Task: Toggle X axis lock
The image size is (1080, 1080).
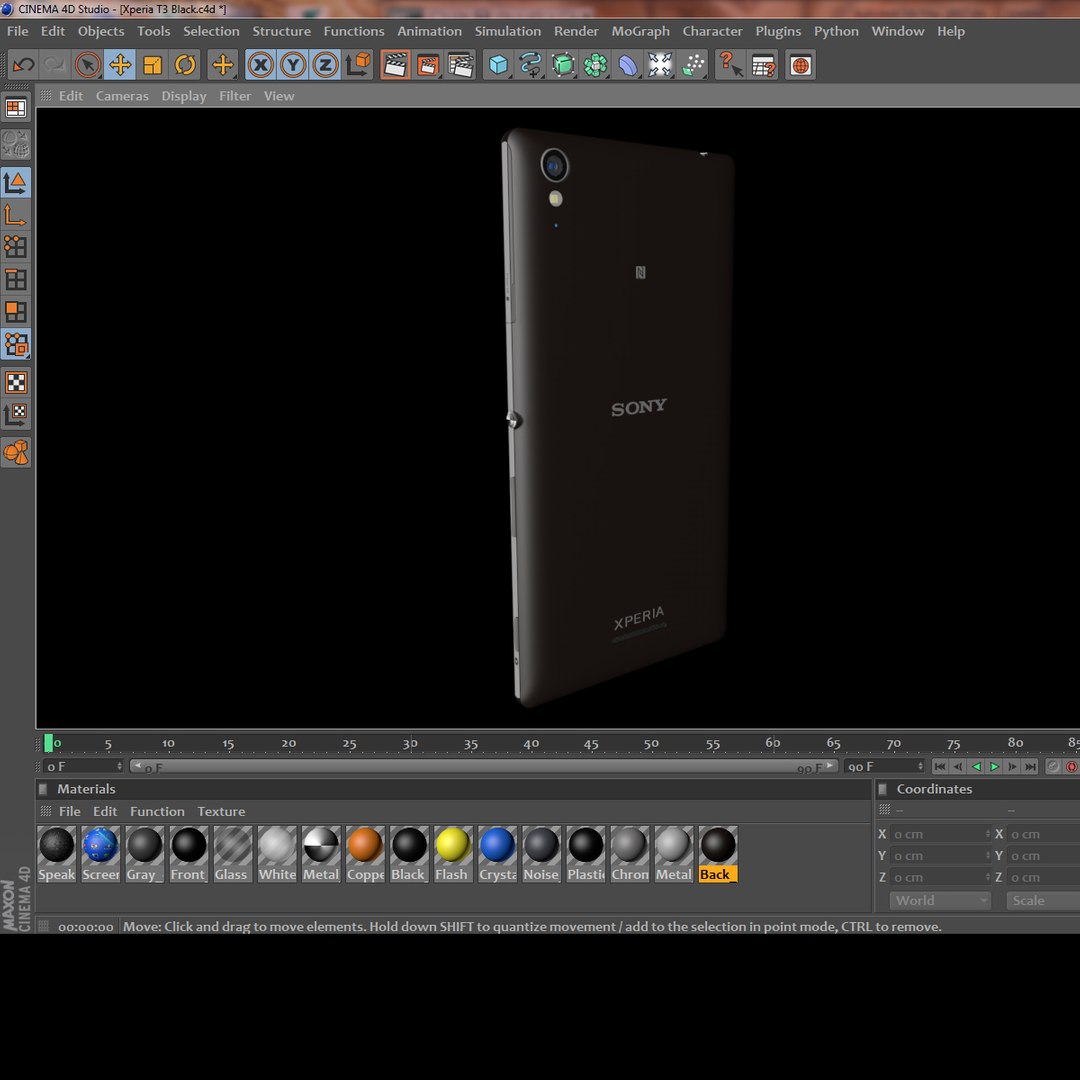Action: click(x=260, y=65)
